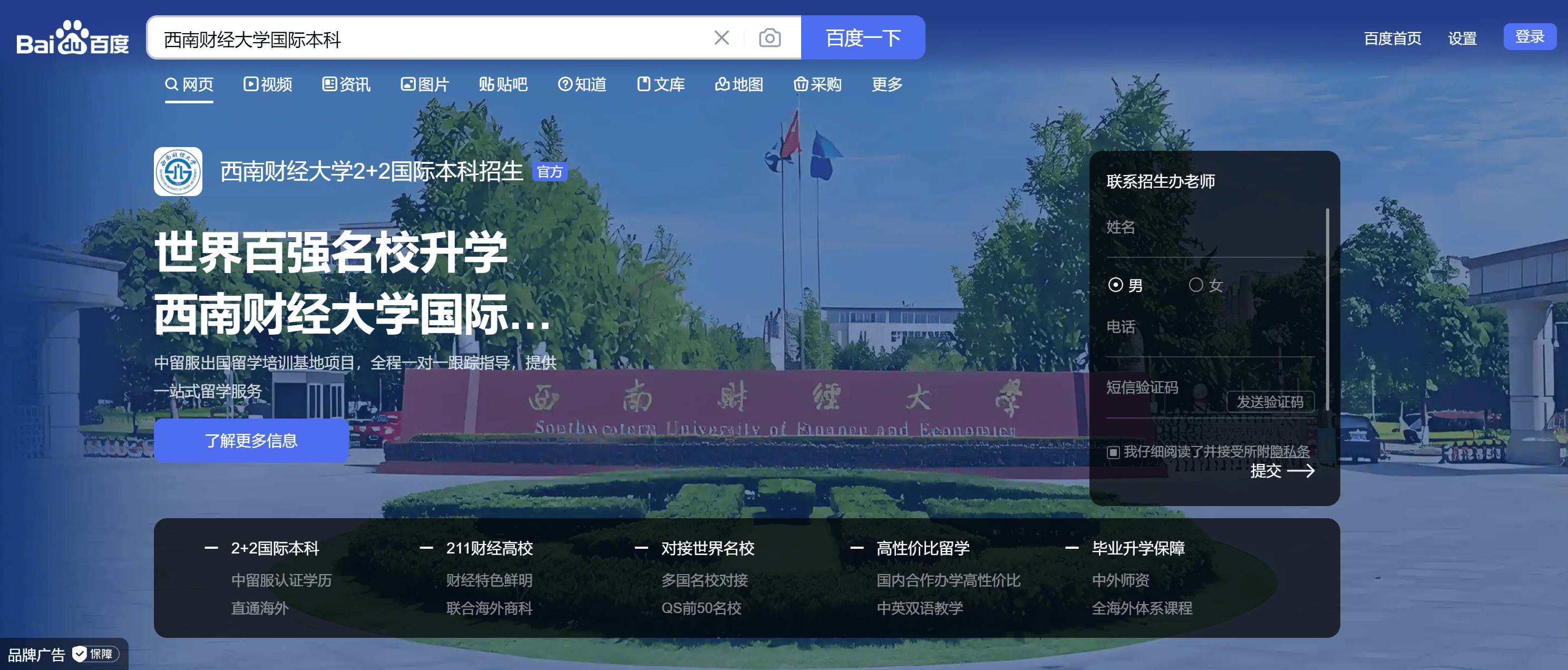Click the 品牌广告 label

click(x=36, y=655)
